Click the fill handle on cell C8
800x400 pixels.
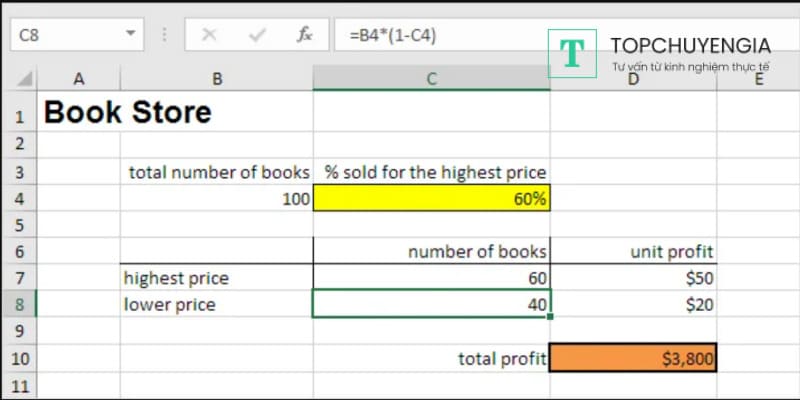[549, 316]
